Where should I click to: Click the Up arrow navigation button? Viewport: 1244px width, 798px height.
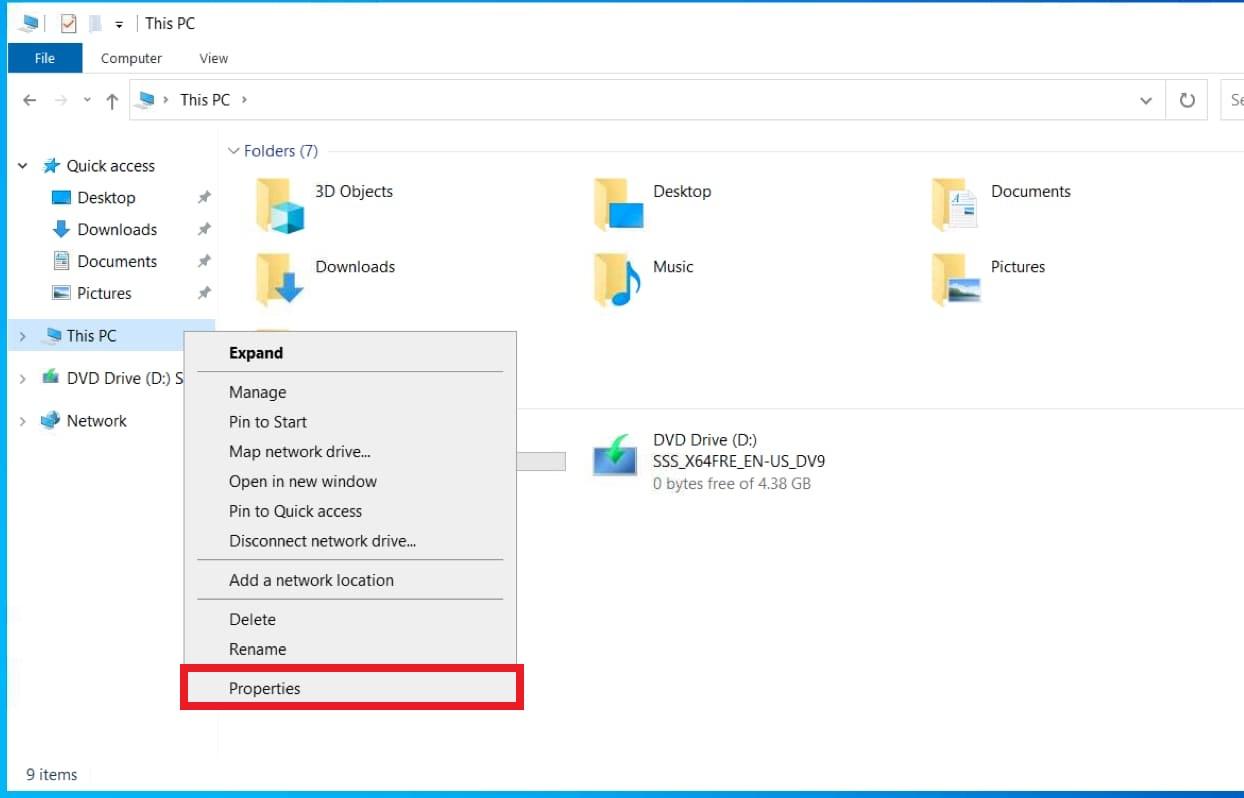coord(112,100)
